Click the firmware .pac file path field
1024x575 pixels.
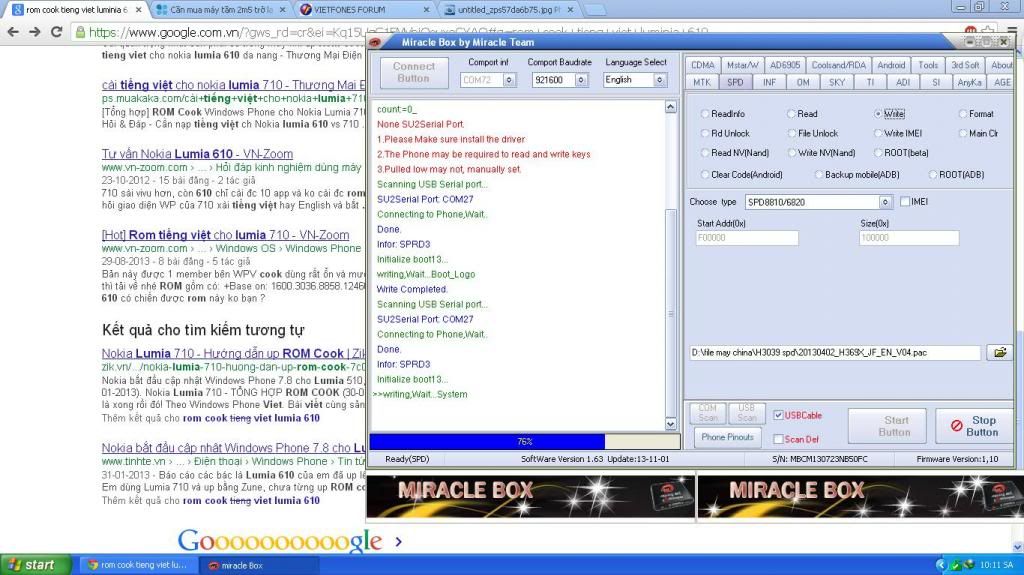pos(835,353)
